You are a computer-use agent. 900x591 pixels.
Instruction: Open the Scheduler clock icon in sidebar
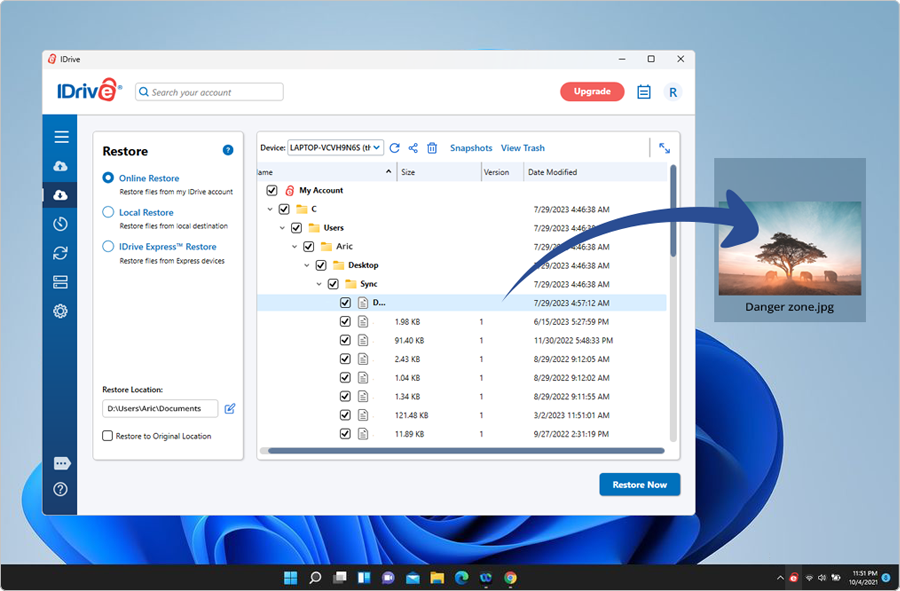click(60, 224)
